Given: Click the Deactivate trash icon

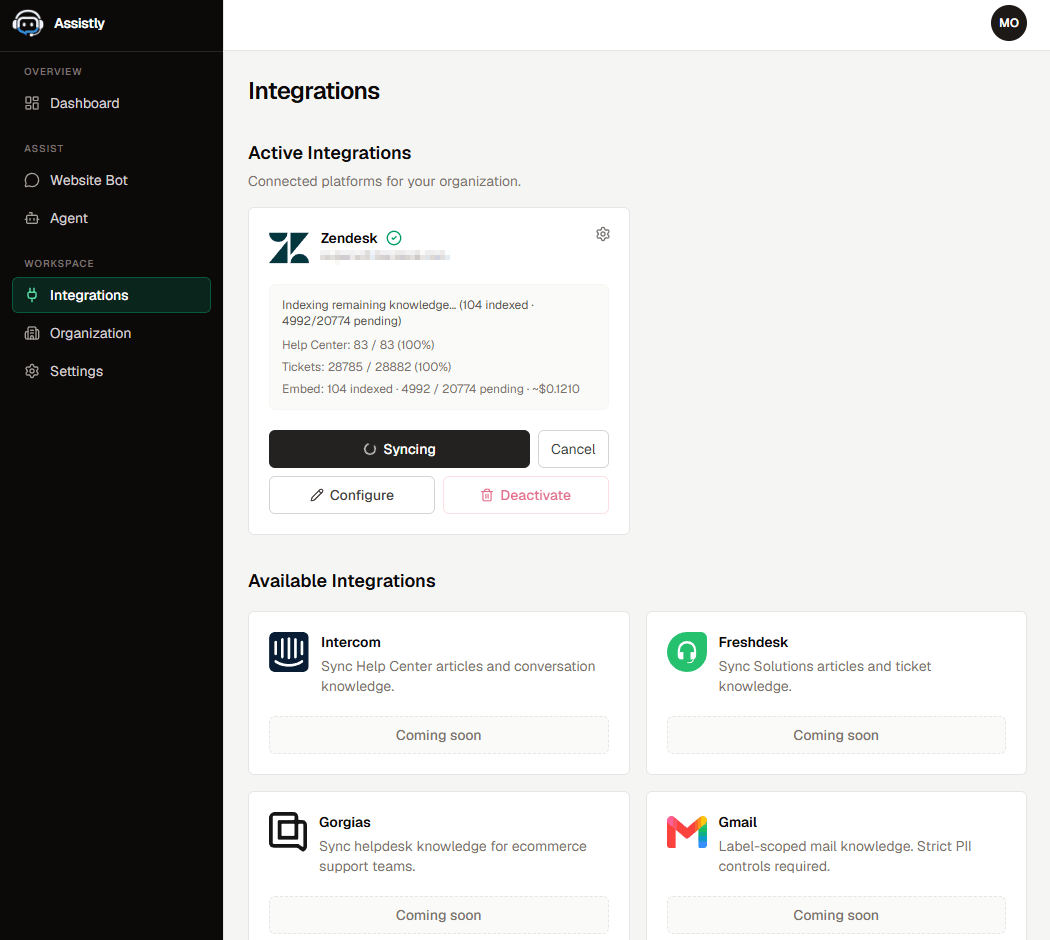Looking at the screenshot, I should pyautogui.click(x=487, y=495).
